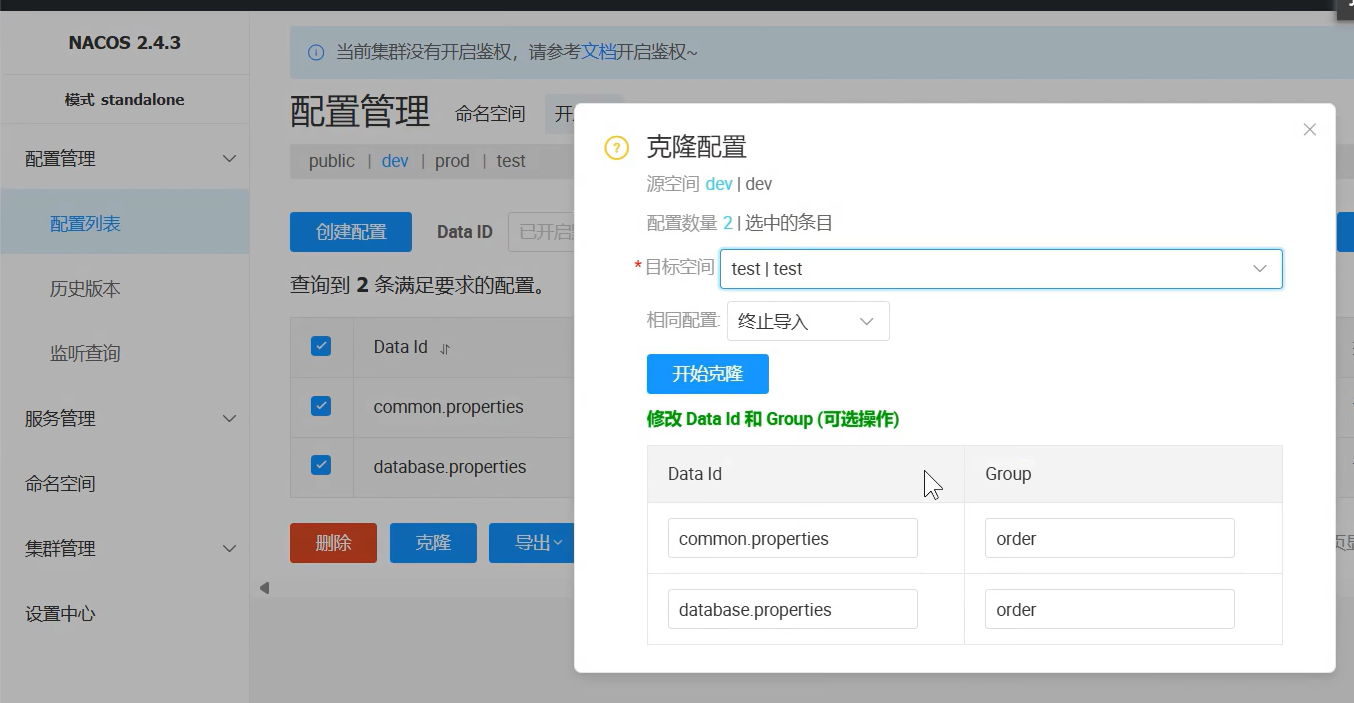Viewport: 1354px width, 703px height.
Task: Switch to the prod namespace tab
Action: 452,161
